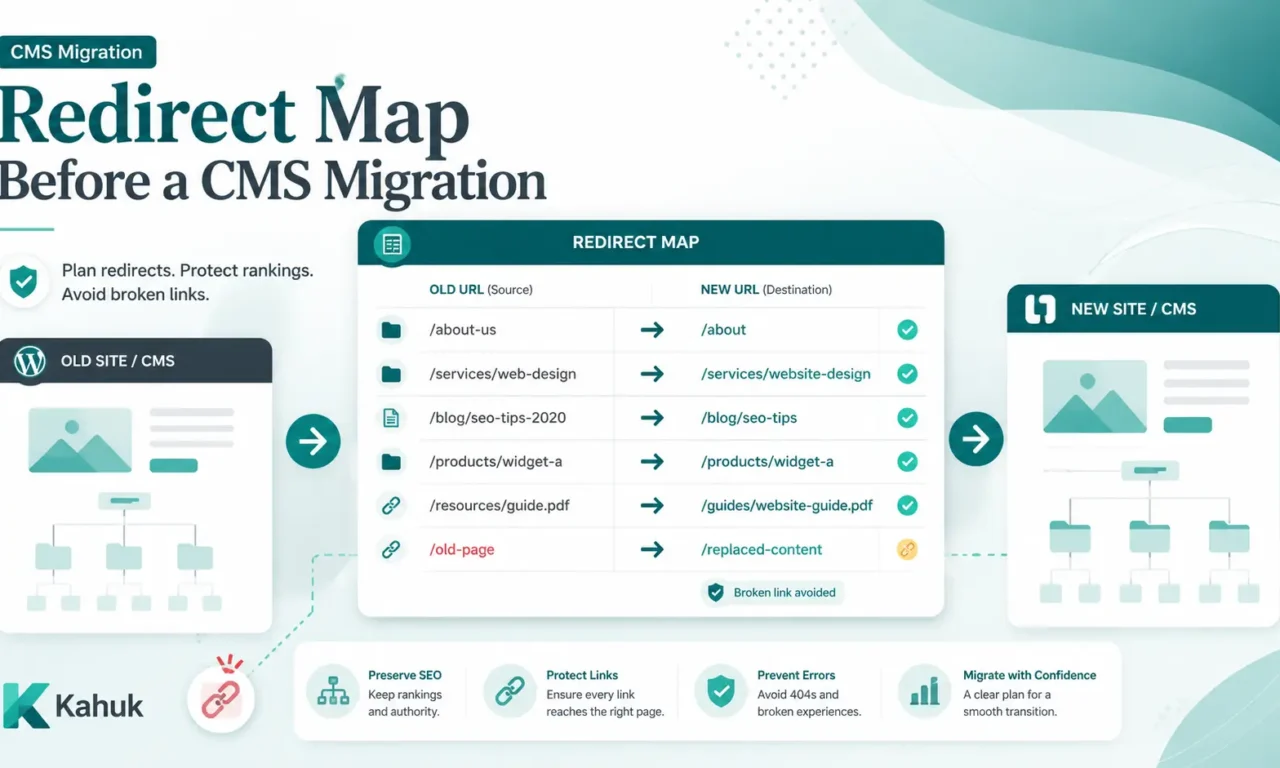Image resolution: width=1280 pixels, height=768 pixels.
Task: Click the Redirect Map headline
Action: [x=235, y=115]
